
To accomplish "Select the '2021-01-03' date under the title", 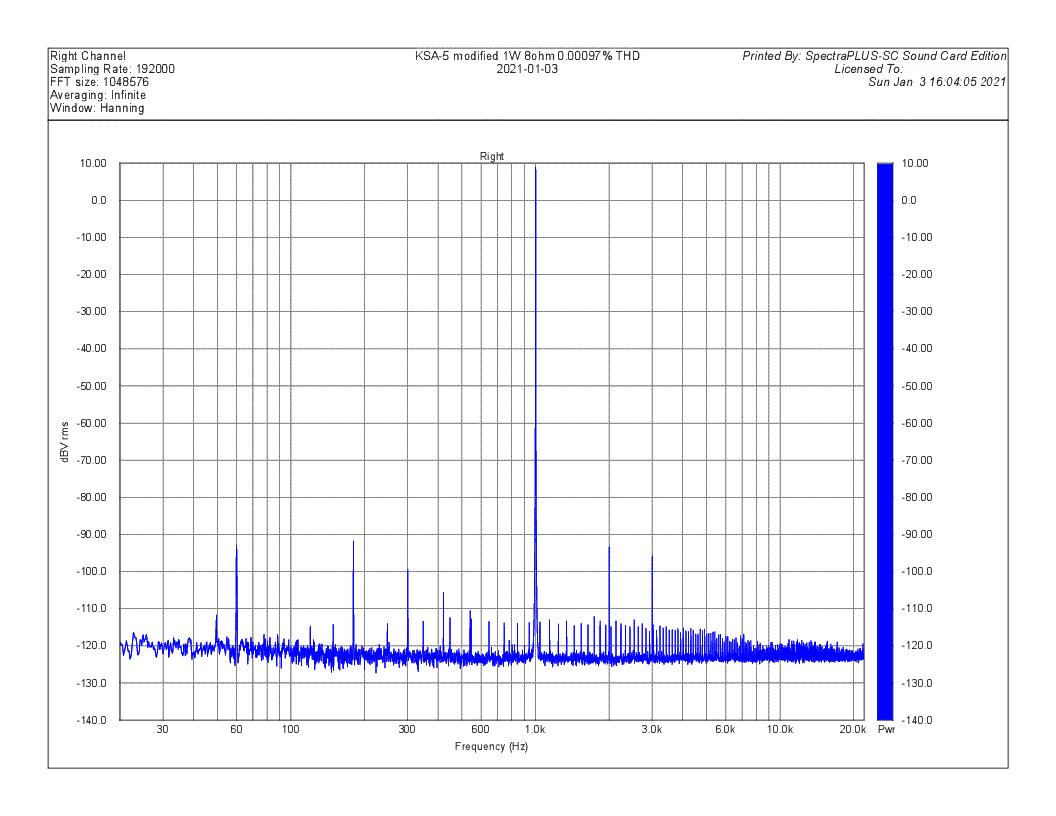I will tap(527, 69).
